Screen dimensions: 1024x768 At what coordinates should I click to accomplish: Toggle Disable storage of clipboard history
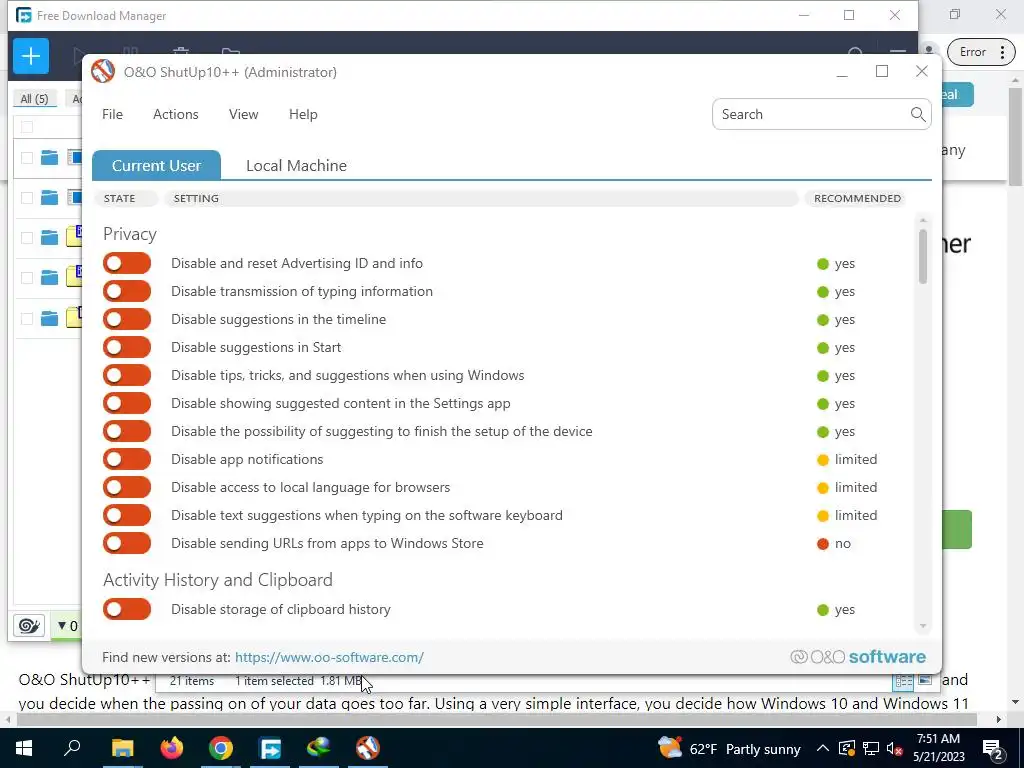click(127, 609)
